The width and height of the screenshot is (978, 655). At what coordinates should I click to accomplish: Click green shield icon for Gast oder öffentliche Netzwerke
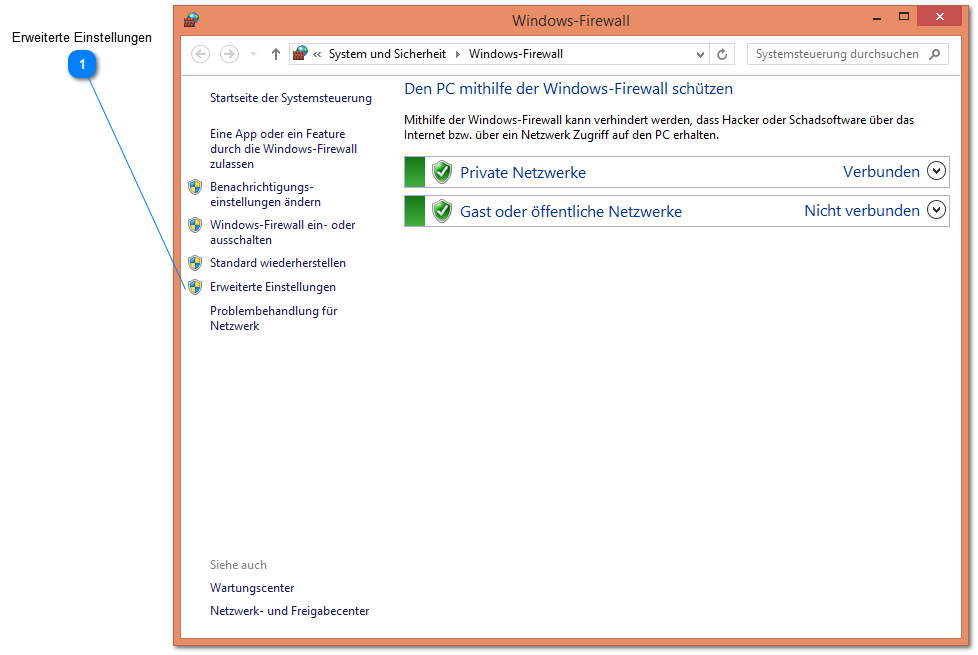click(x=442, y=211)
